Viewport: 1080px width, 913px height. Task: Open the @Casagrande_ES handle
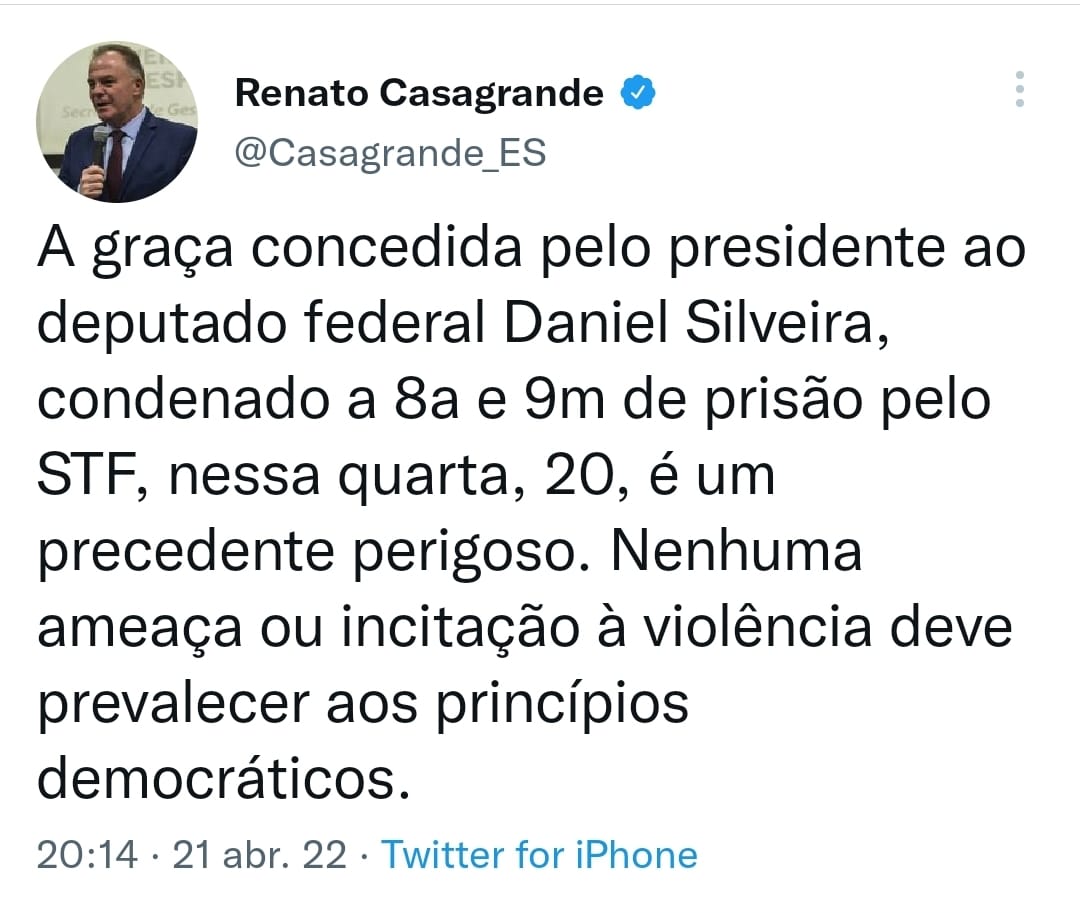(390, 154)
